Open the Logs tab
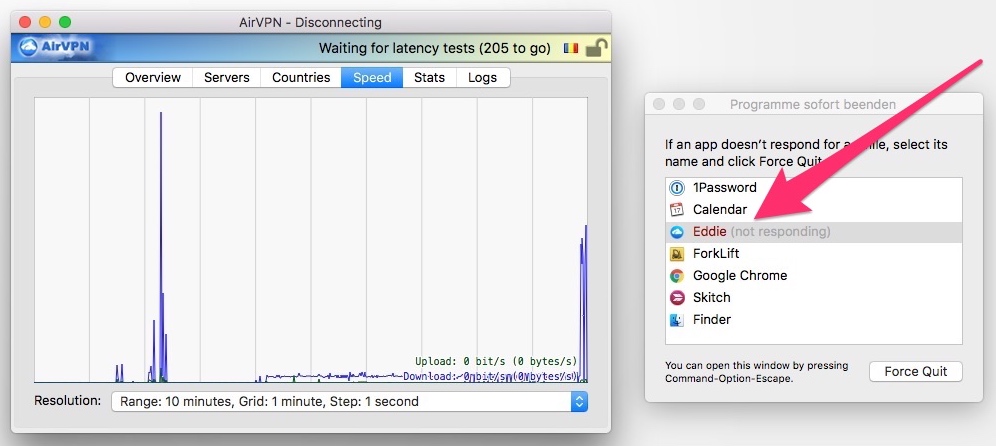This screenshot has height=446, width=996. click(483, 78)
